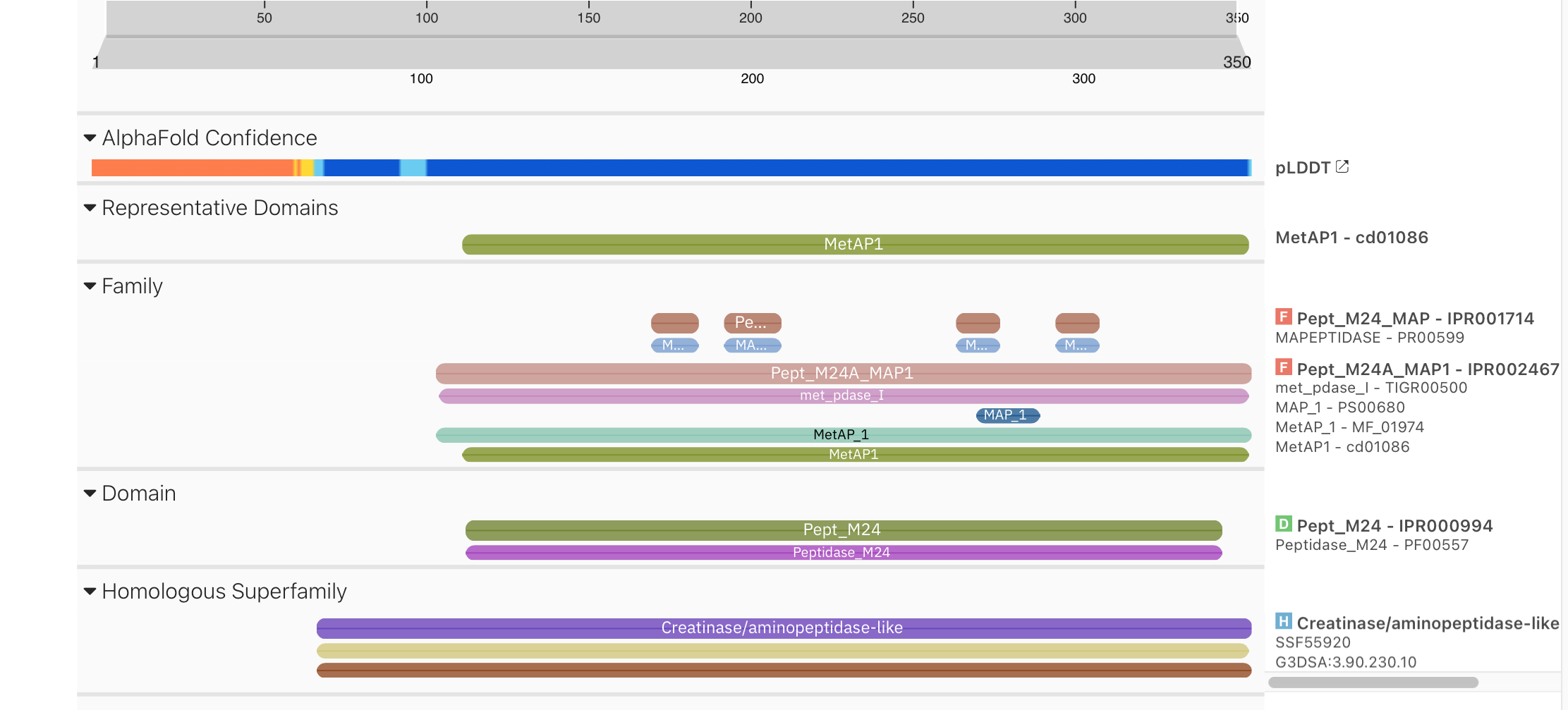Click the 100 tick on top ruler
The image size is (1568, 710).
click(x=427, y=18)
